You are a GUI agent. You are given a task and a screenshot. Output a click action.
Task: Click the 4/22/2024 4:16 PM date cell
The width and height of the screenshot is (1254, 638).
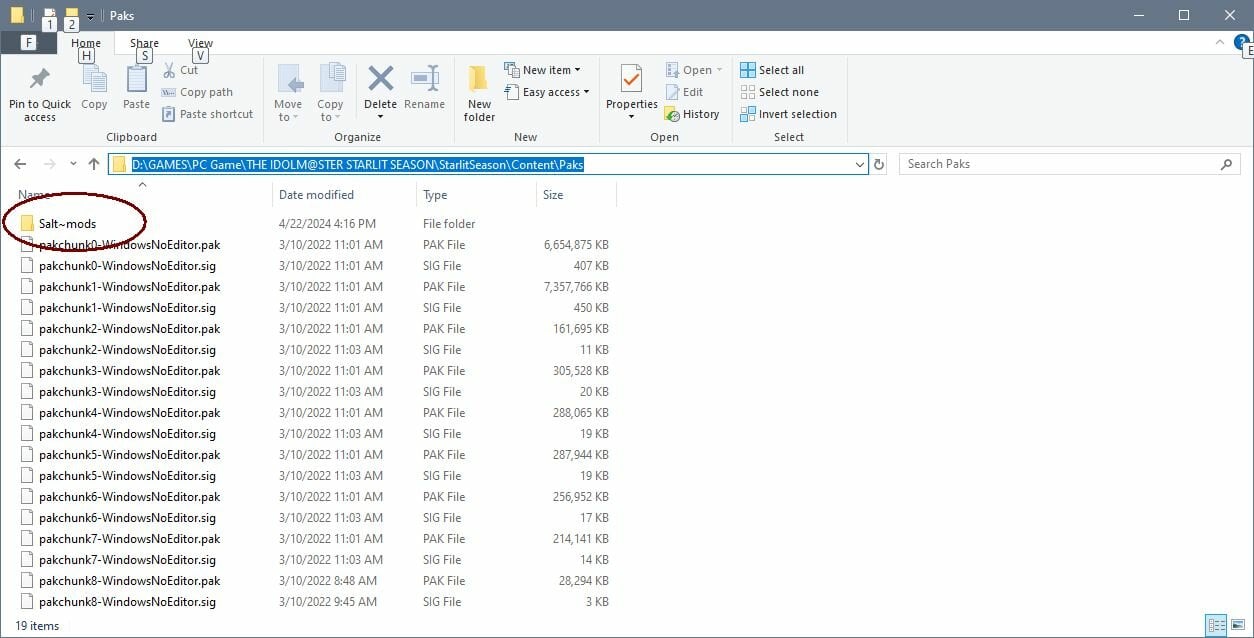[x=327, y=224]
